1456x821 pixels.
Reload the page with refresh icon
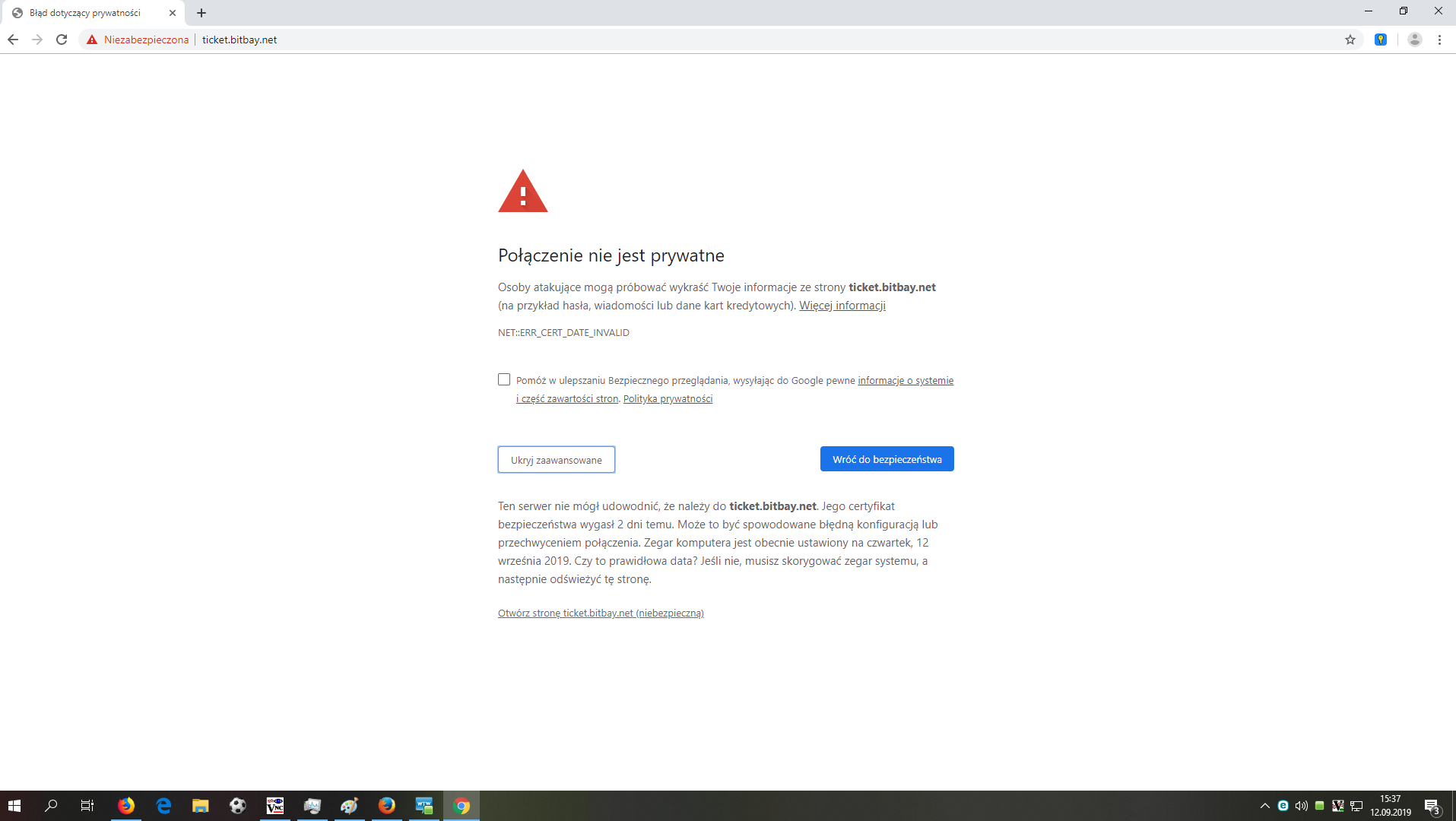(62, 40)
